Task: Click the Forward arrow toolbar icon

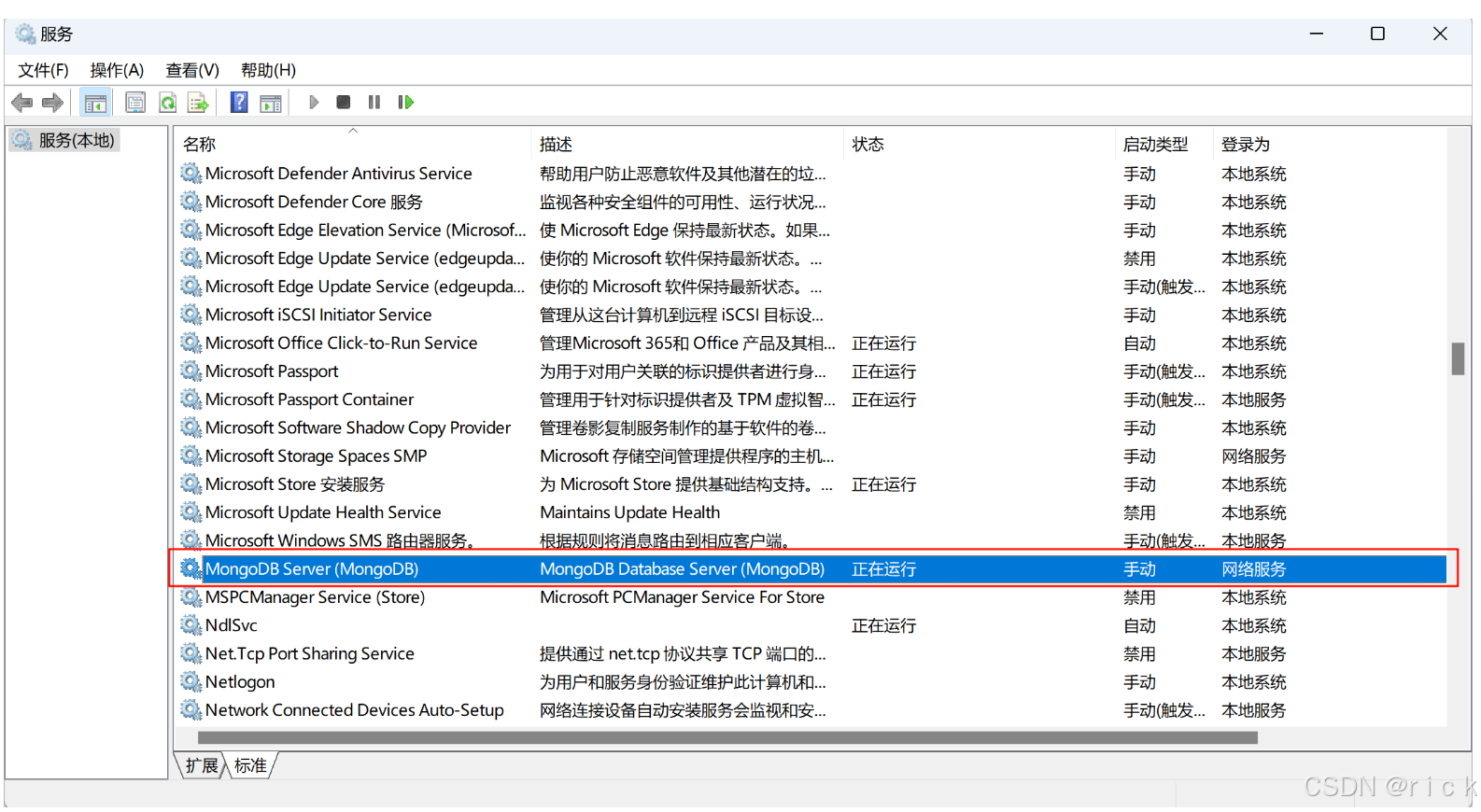Action: 53,103
